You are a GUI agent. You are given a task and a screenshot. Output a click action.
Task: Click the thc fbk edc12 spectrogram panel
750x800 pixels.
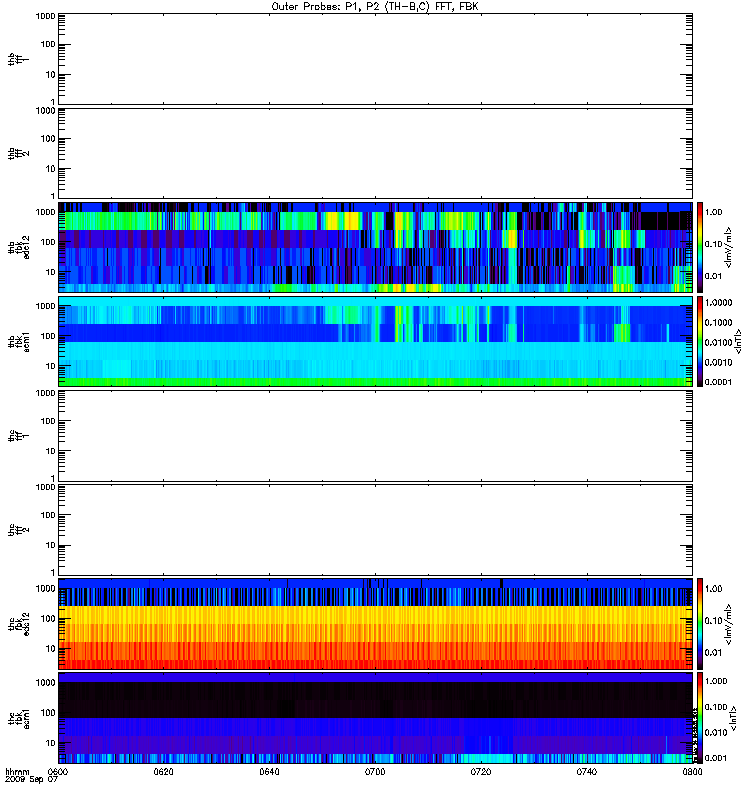375,624
